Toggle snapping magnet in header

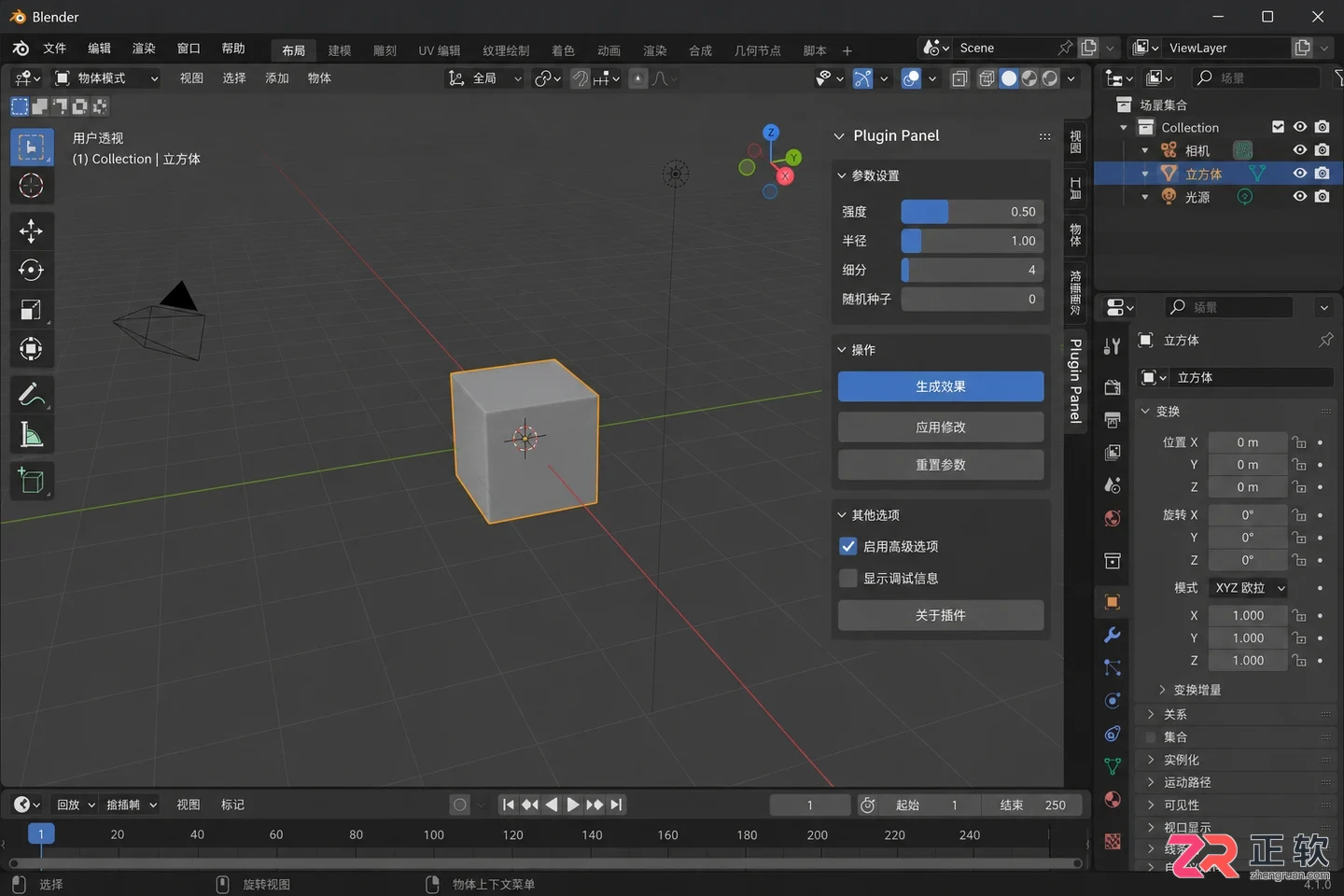581,78
